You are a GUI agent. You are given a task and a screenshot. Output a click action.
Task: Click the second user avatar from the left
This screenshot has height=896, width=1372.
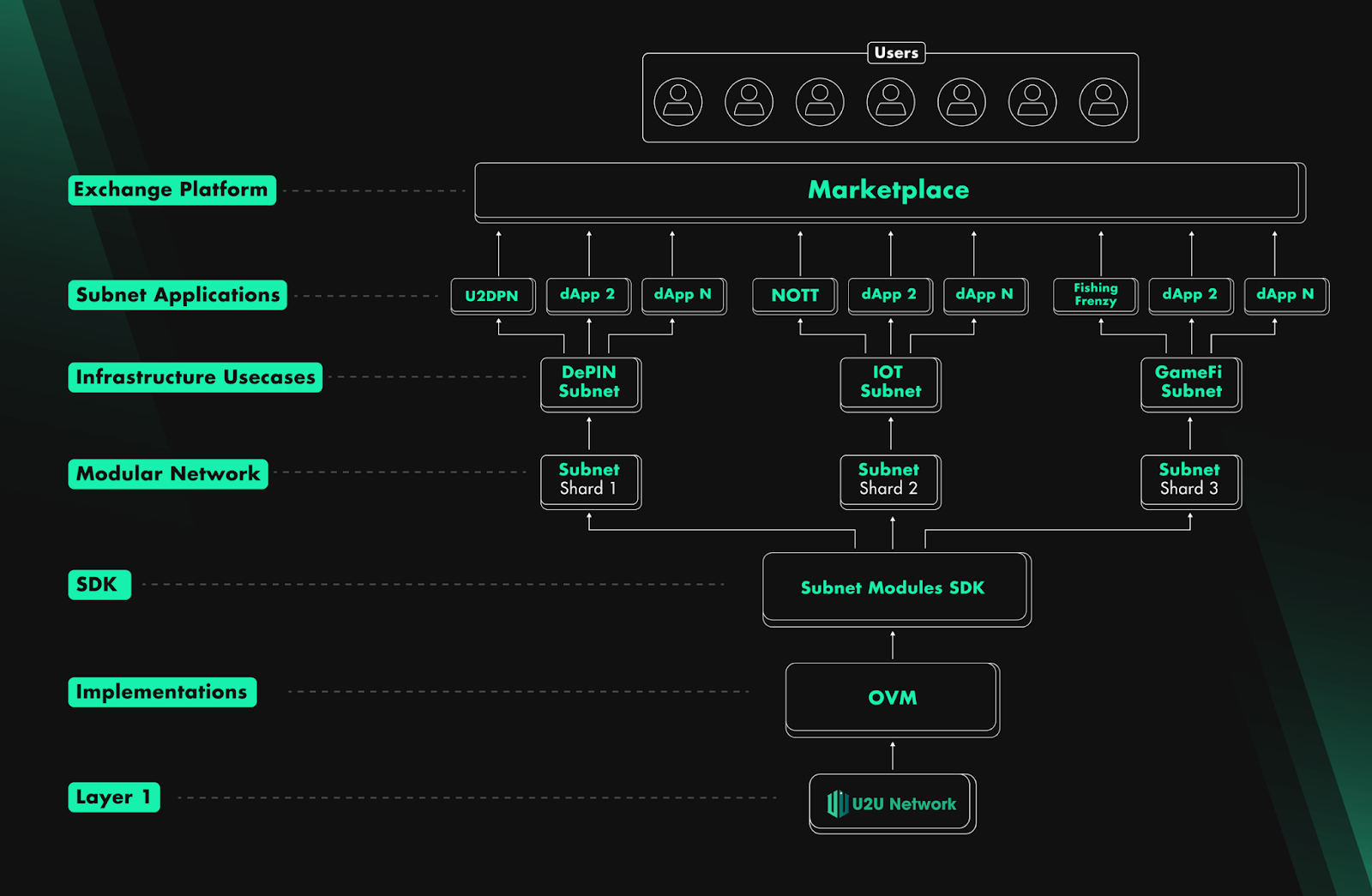(x=749, y=102)
